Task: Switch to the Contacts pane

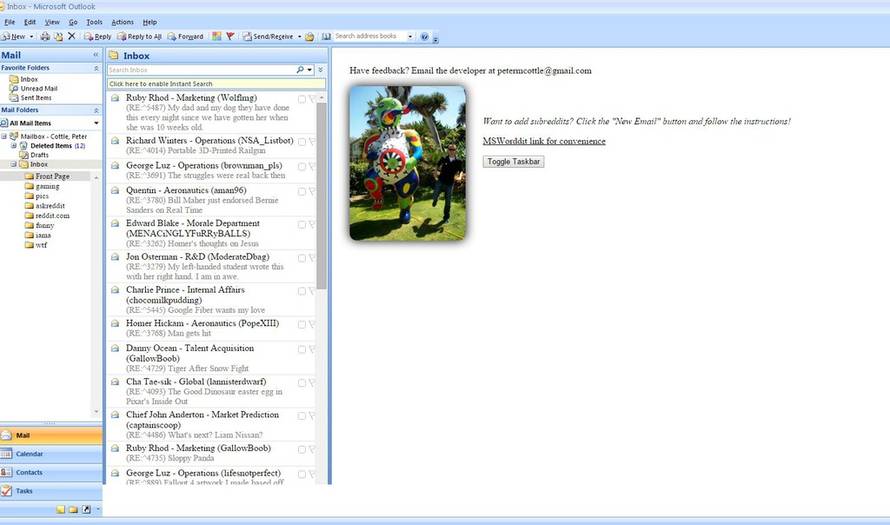Action: pos(51,472)
